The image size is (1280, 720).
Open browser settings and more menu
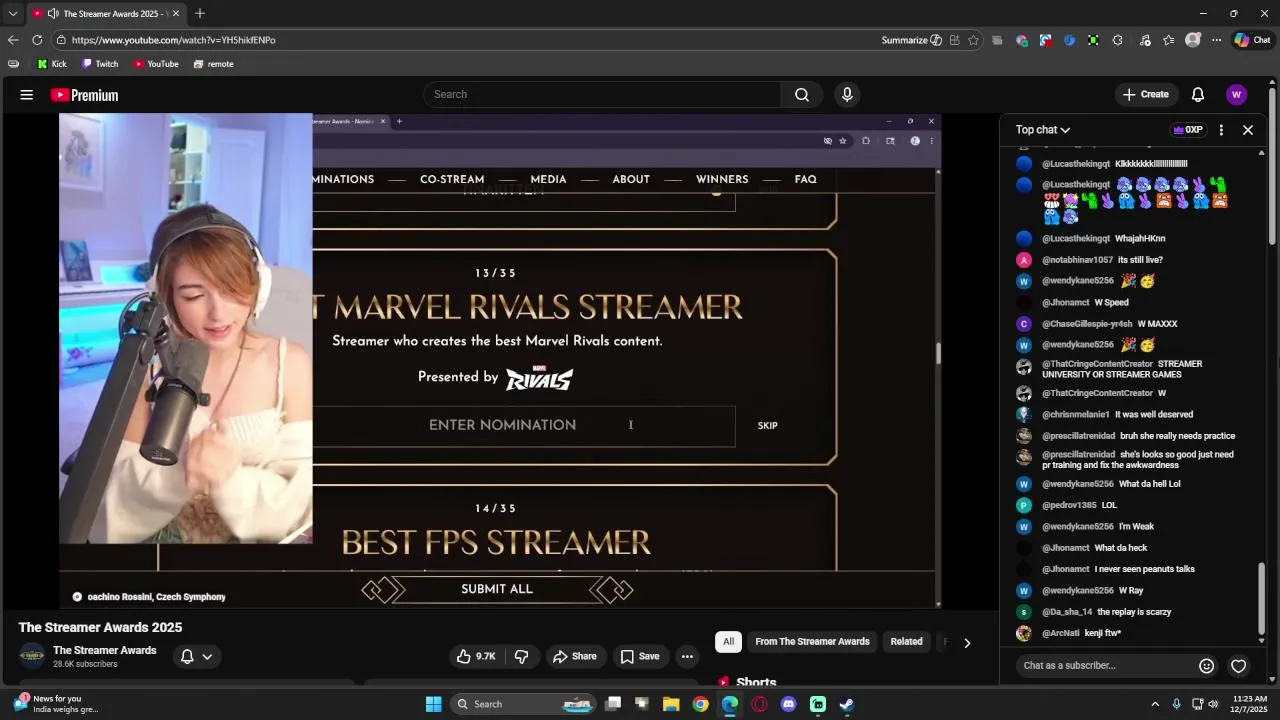coord(1216,40)
